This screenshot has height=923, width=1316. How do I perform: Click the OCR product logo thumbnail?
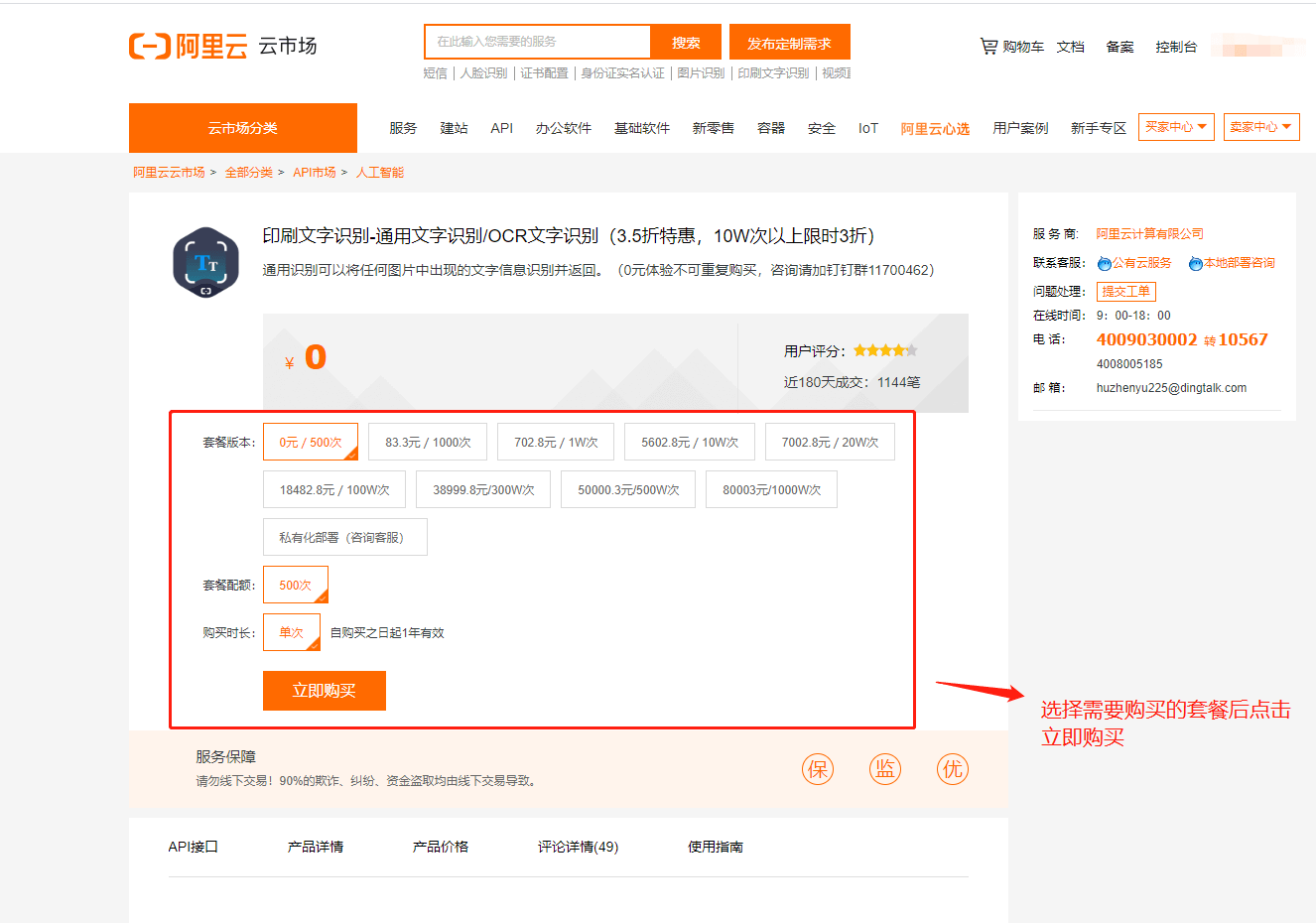click(x=206, y=263)
